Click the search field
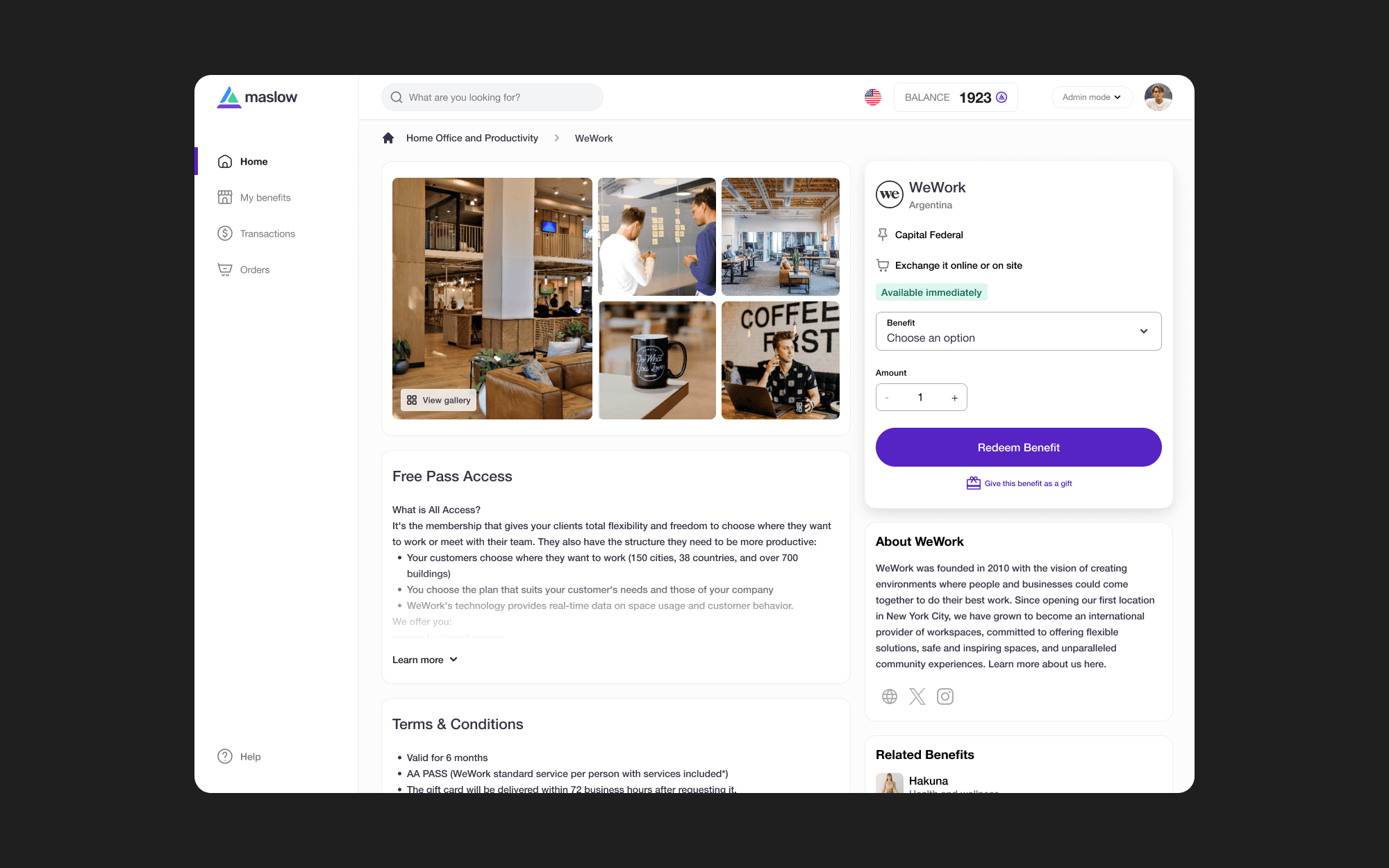 click(492, 97)
